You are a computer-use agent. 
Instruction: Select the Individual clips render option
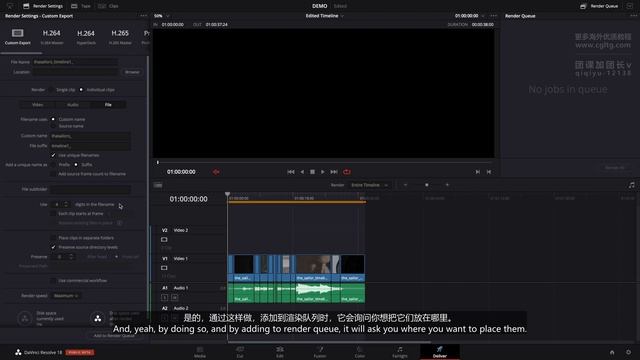point(81,90)
